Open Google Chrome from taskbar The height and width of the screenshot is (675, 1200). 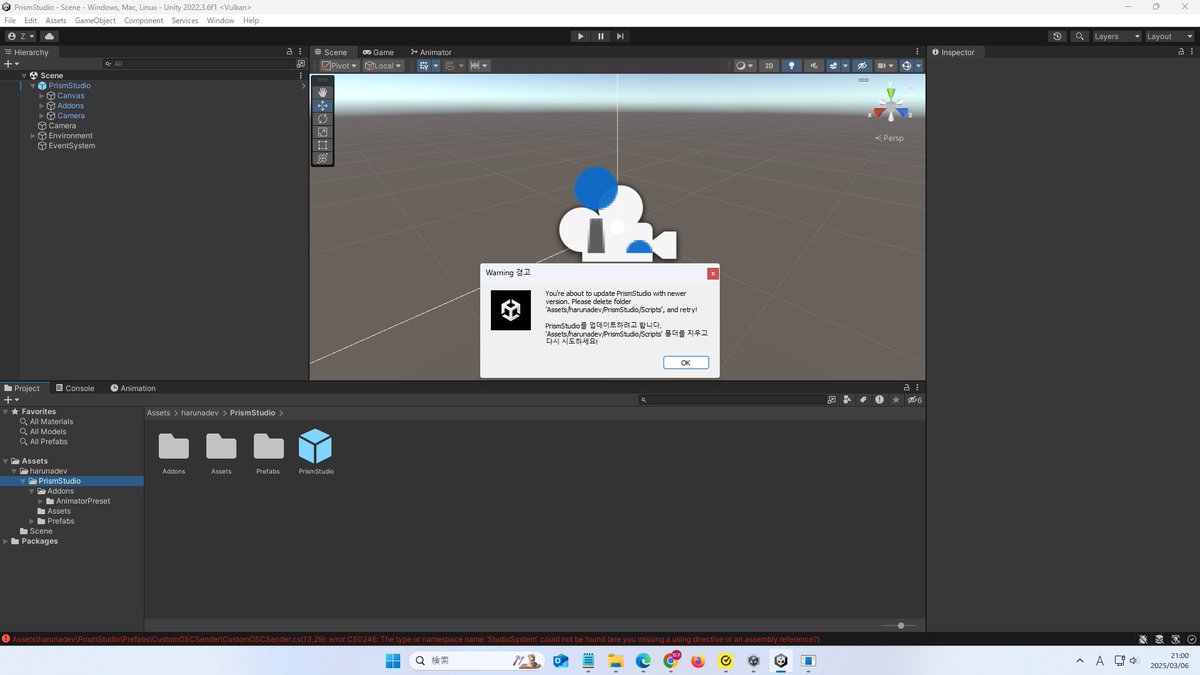670,660
